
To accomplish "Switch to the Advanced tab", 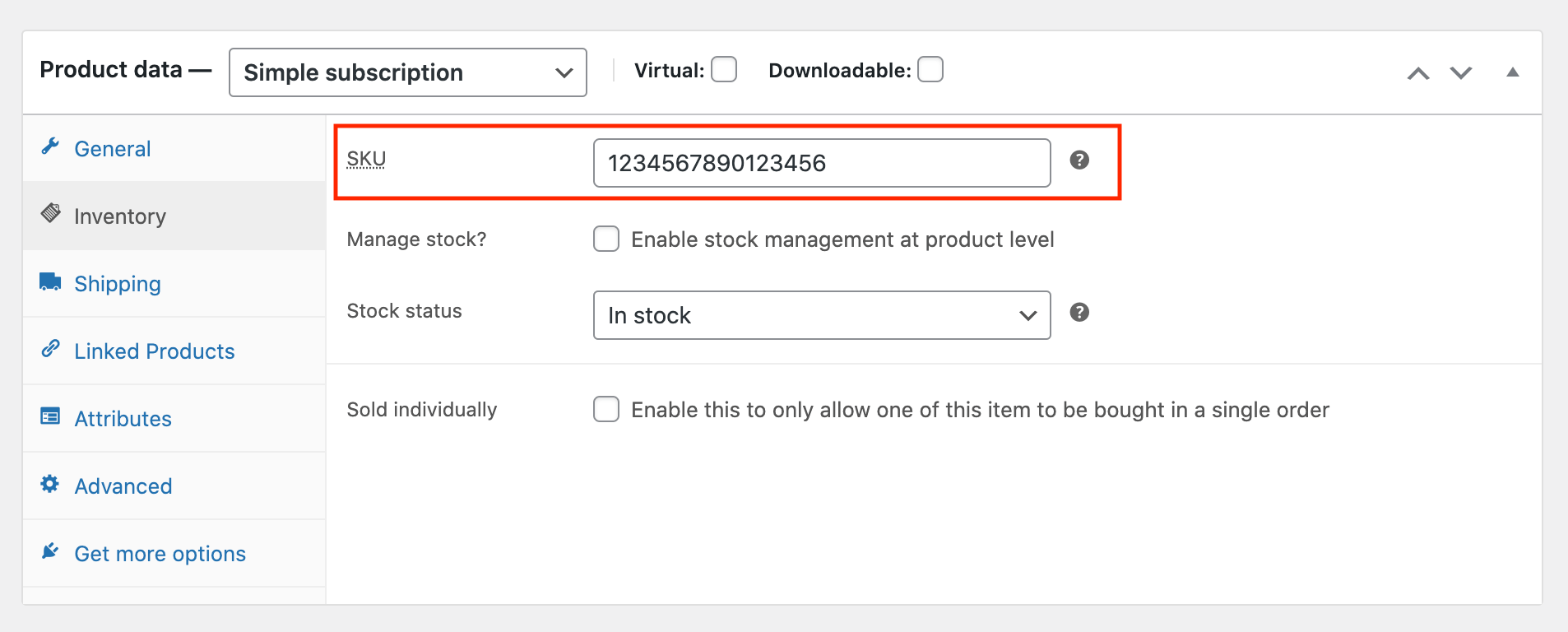I will click(174, 486).
